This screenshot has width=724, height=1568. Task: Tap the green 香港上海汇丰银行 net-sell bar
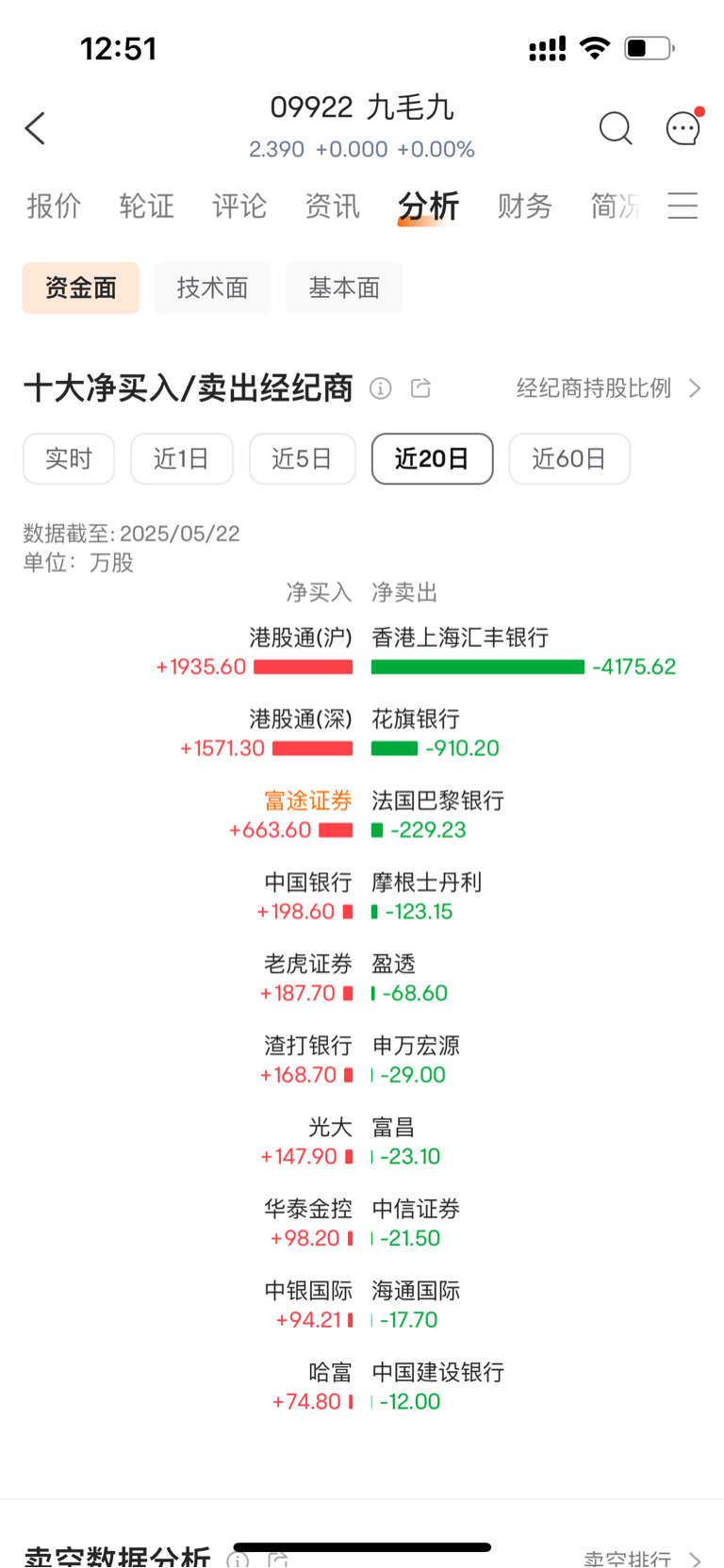[478, 668]
